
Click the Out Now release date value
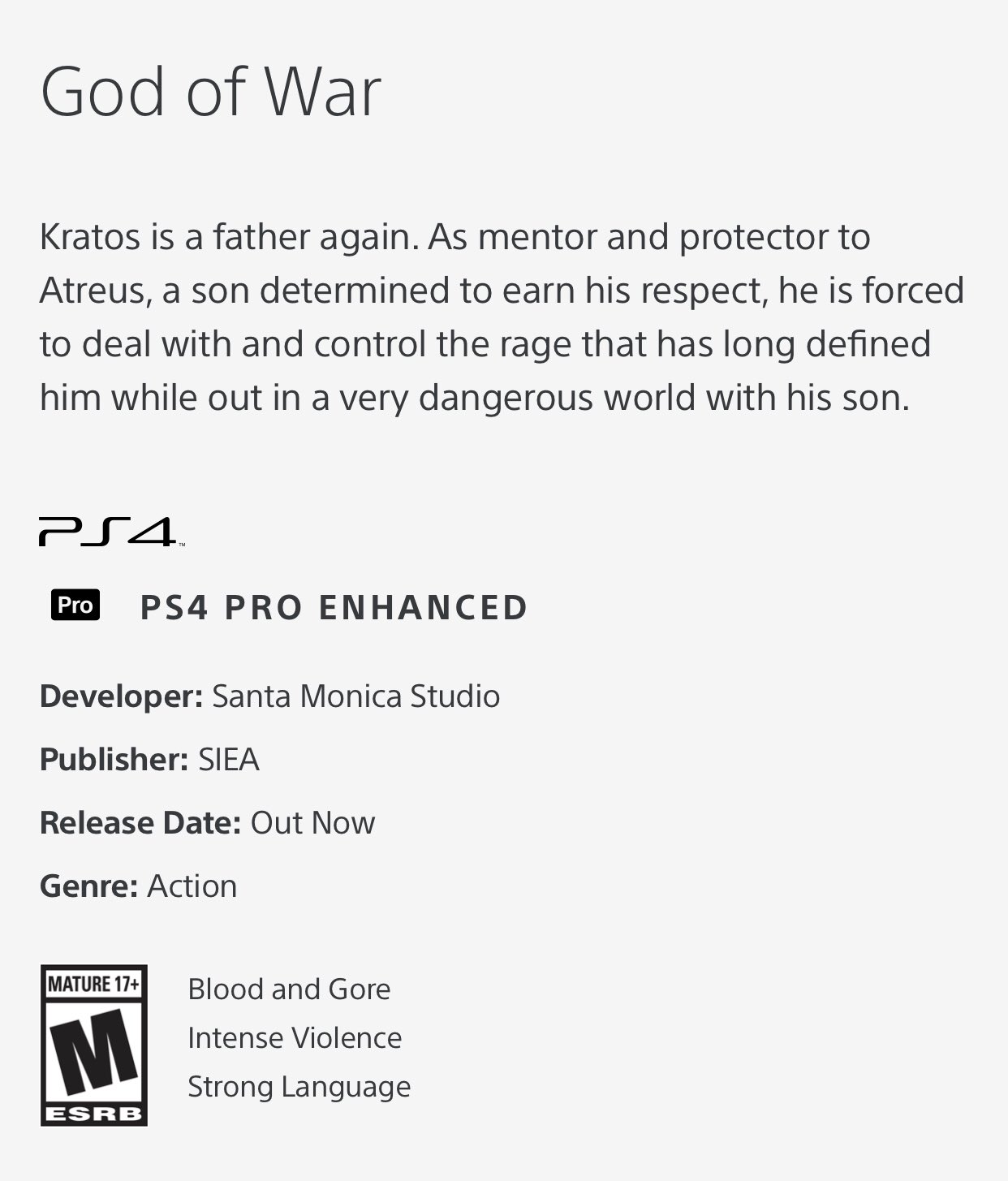point(312,823)
